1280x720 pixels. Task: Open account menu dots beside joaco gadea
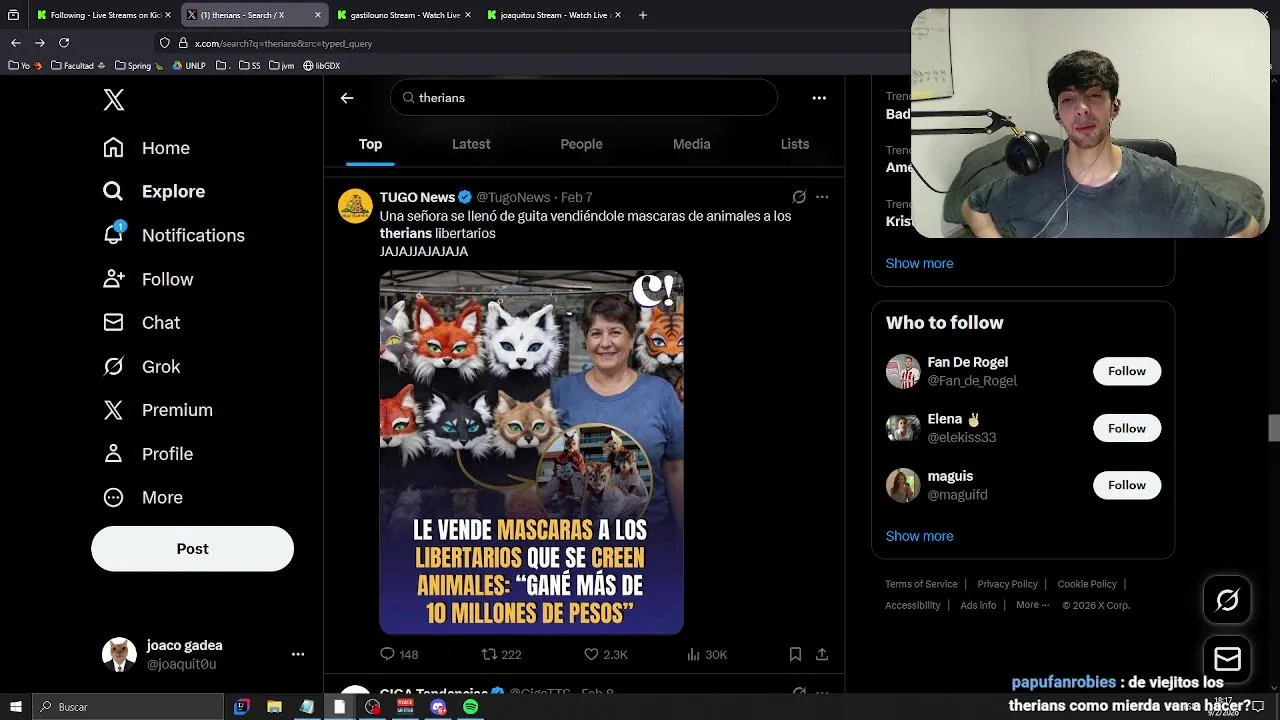[x=297, y=654]
